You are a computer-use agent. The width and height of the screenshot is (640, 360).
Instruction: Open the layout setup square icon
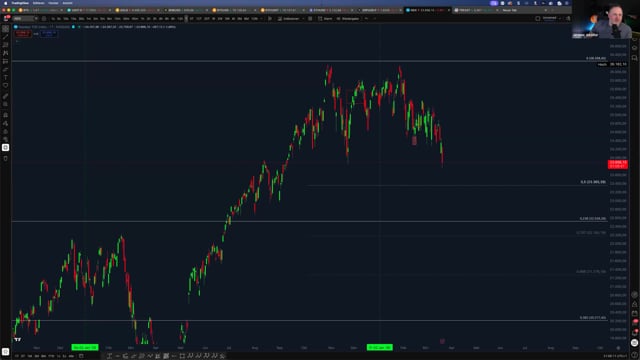click(538, 18)
